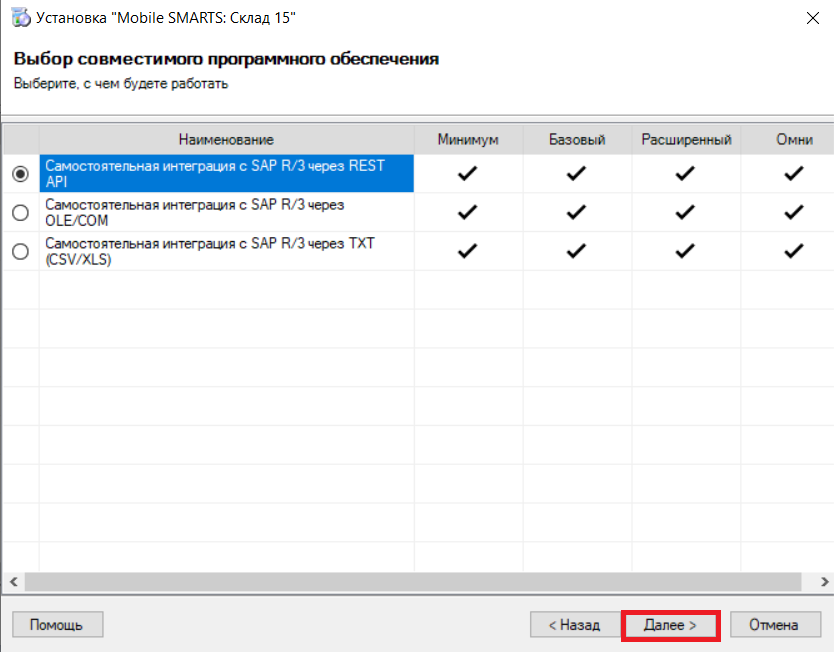Click the Минимум checkmark in the REST API row
Screen dimensions: 834x652
(468, 173)
